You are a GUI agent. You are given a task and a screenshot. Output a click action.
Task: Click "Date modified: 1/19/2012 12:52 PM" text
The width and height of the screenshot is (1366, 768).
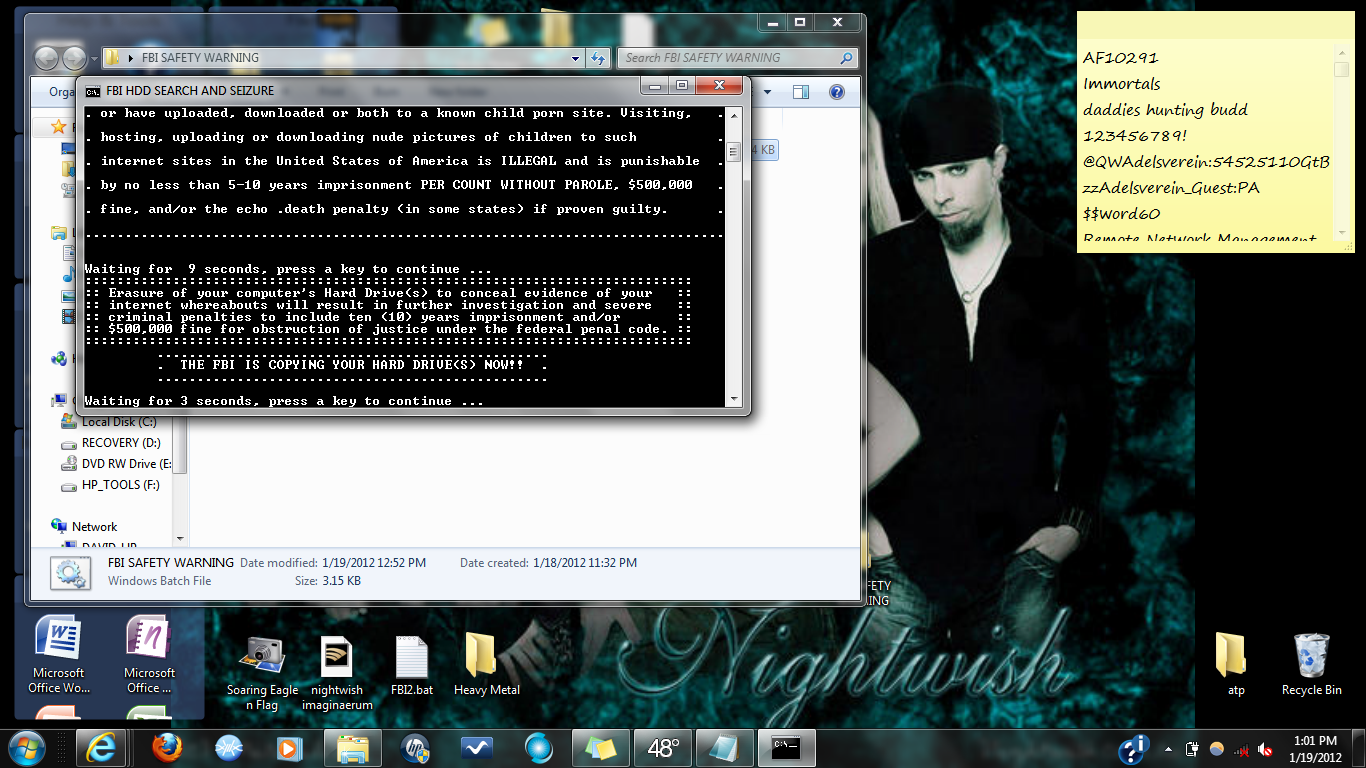coord(333,563)
